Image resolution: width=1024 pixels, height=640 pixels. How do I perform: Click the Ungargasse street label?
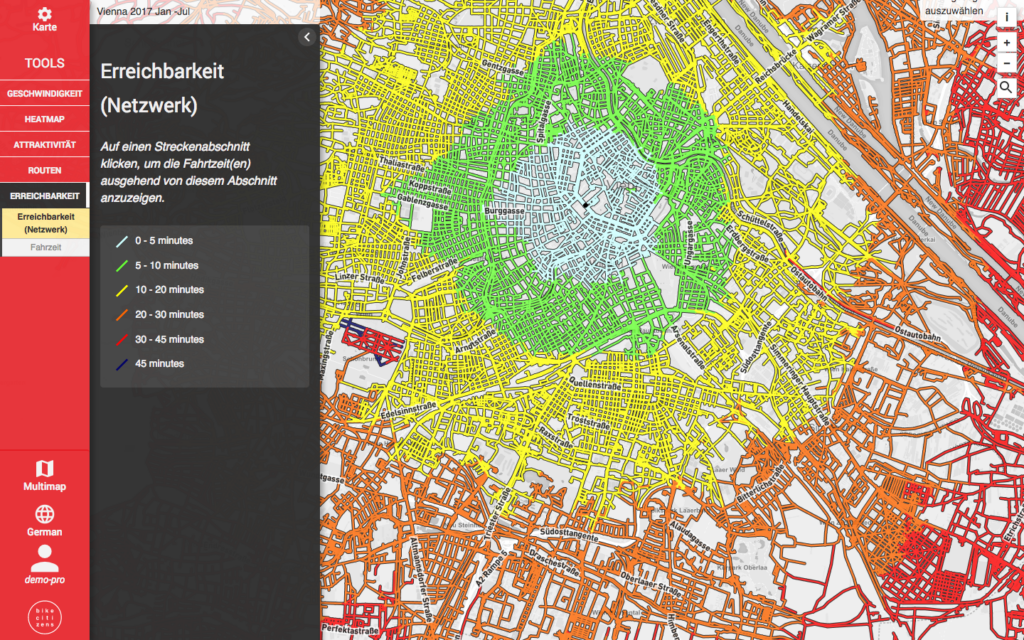(688, 244)
